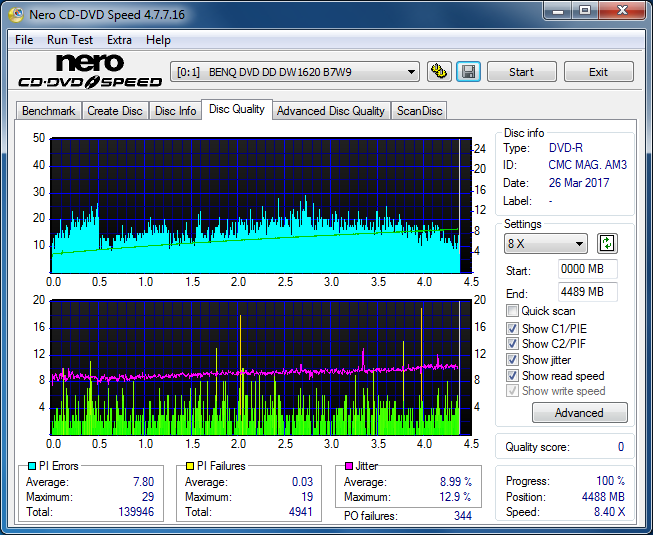This screenshot has height=535, width=653.
Task: Click PI Failures average 0.03
Action: click(302, 482)
